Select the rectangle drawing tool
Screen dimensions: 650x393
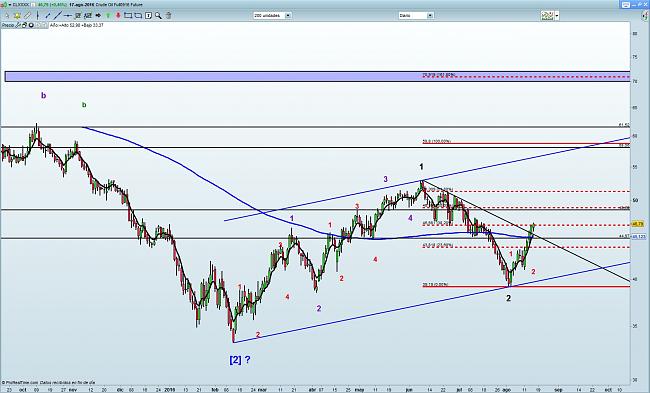click(x=128, y=15)
